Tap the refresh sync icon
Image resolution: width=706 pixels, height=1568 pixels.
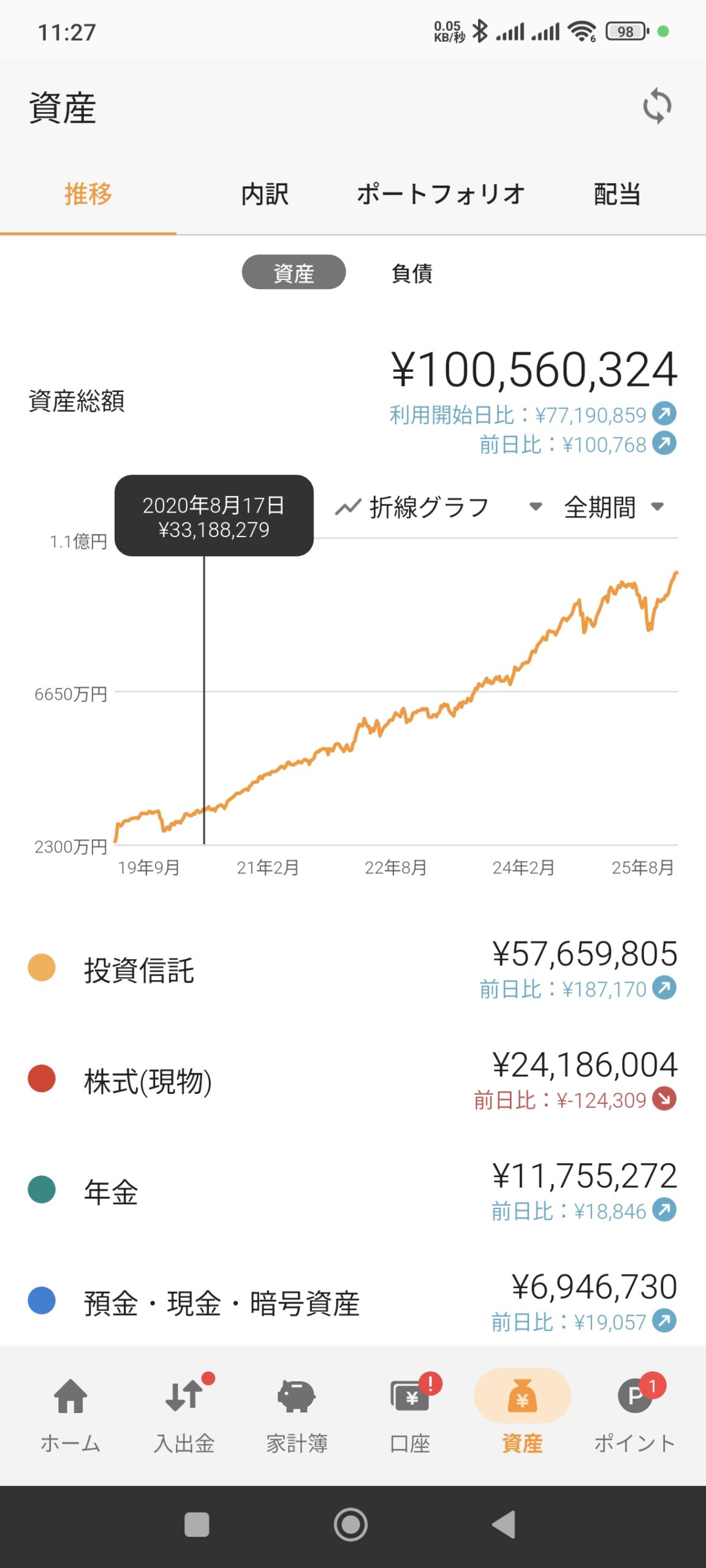[x=657, y=106]
